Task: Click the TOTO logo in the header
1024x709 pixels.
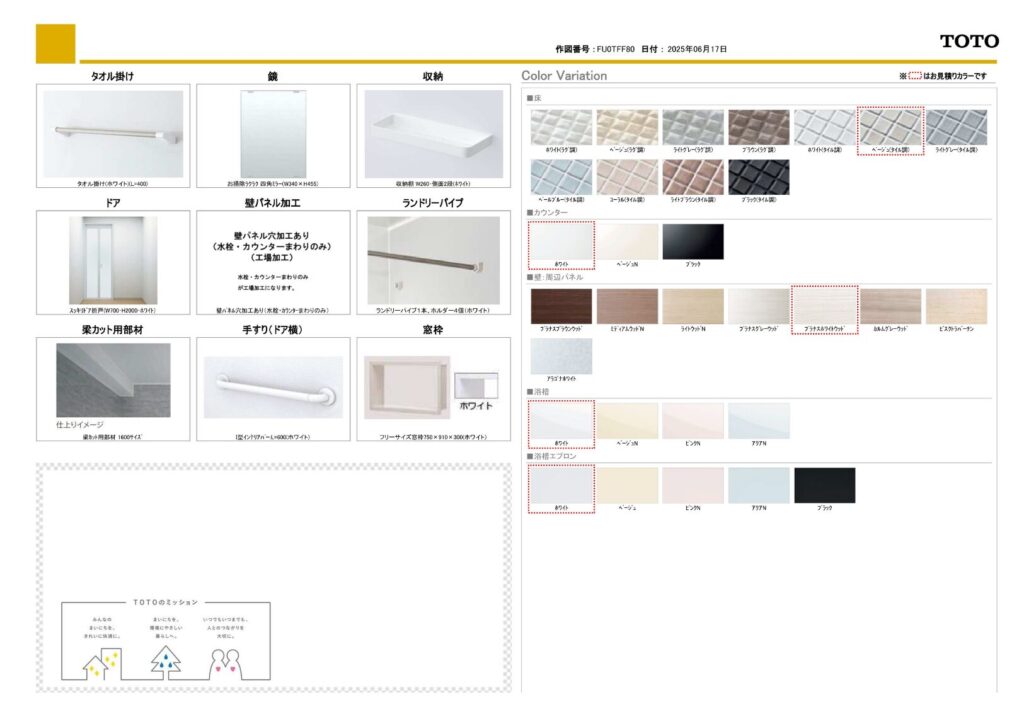Action: pyautogui.click(x=969, y=41)
